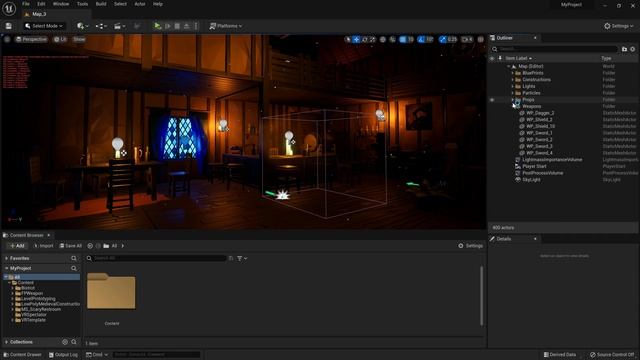
Task: Toggle the world/local coordinate globe icon
Action: [x=383, y=40]
